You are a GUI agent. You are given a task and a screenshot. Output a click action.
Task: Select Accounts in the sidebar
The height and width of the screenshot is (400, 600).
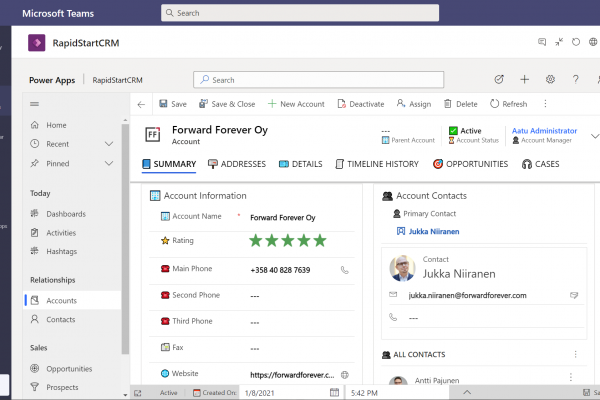tap(73, 300)
